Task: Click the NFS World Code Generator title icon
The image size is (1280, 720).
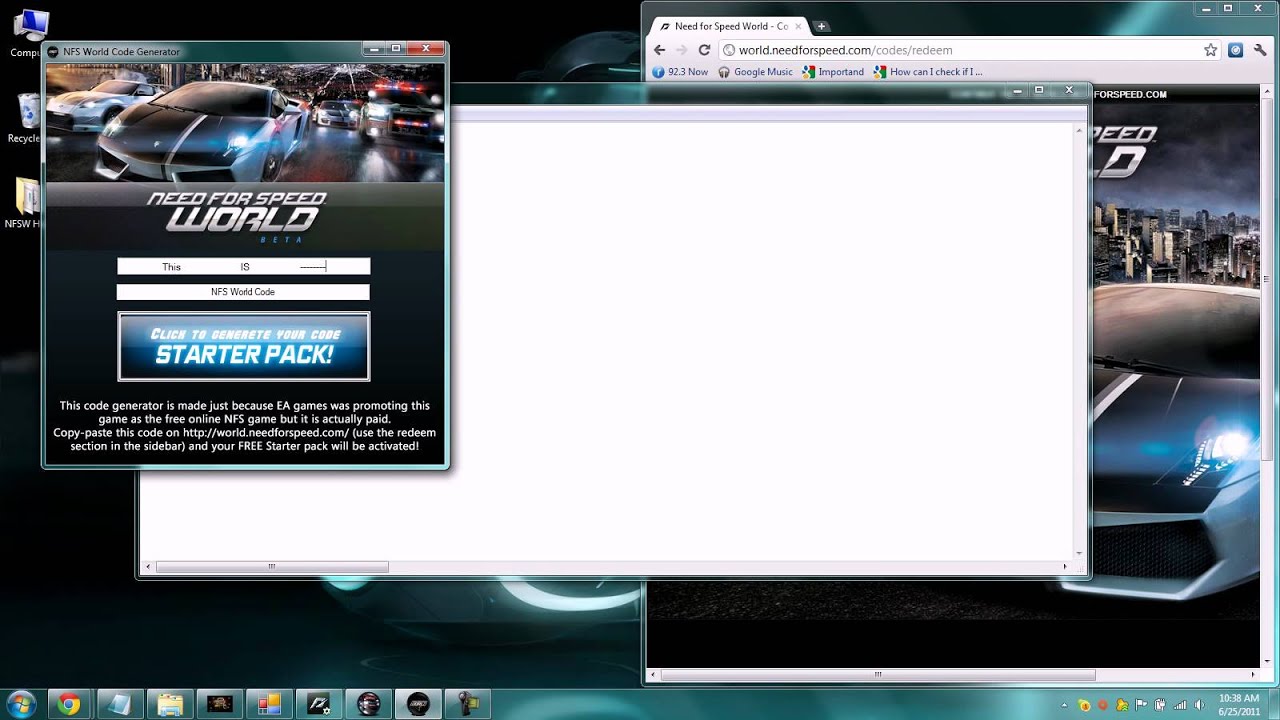Action: (53, 51)
